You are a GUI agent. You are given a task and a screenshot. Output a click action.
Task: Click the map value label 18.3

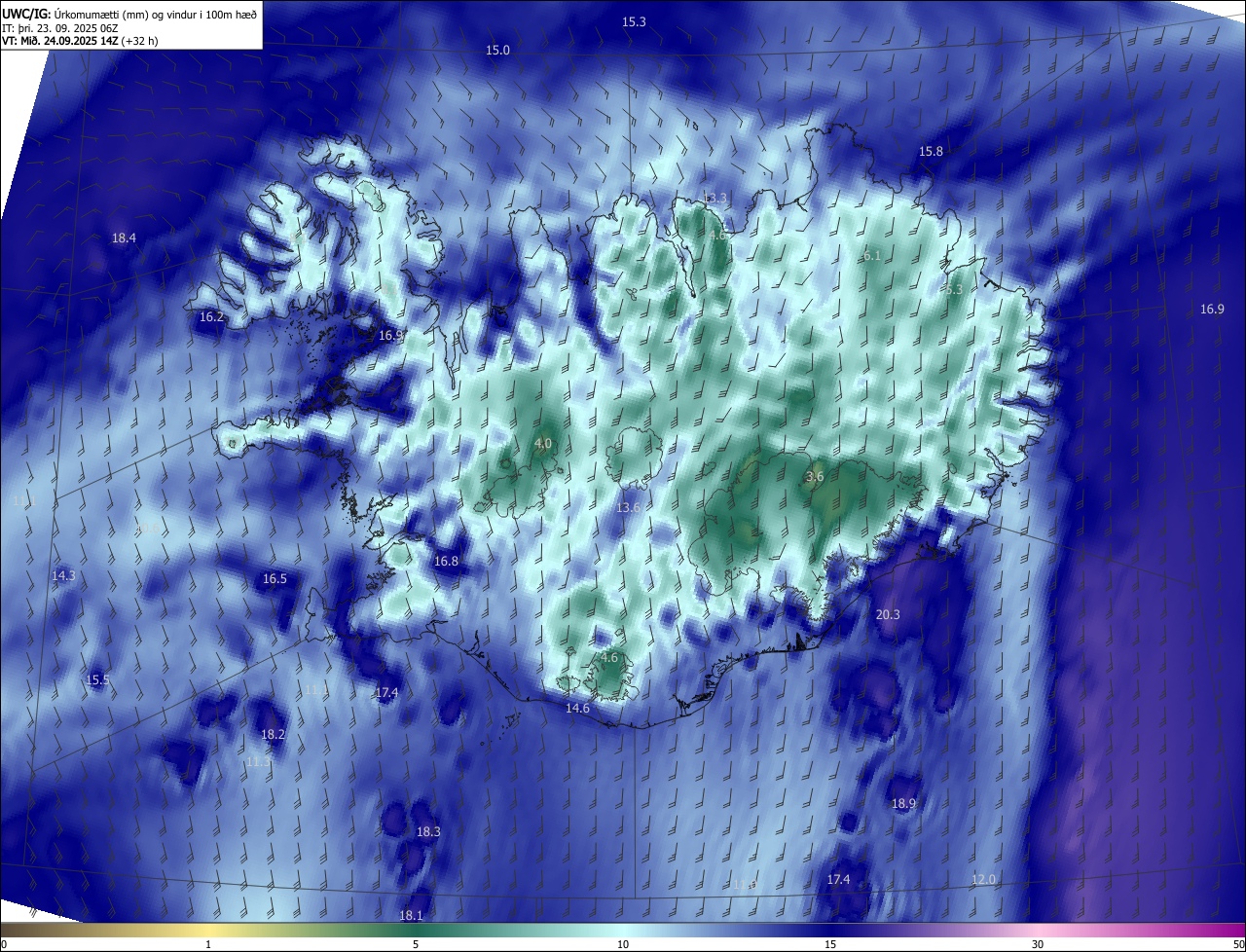tap(428, 832)
